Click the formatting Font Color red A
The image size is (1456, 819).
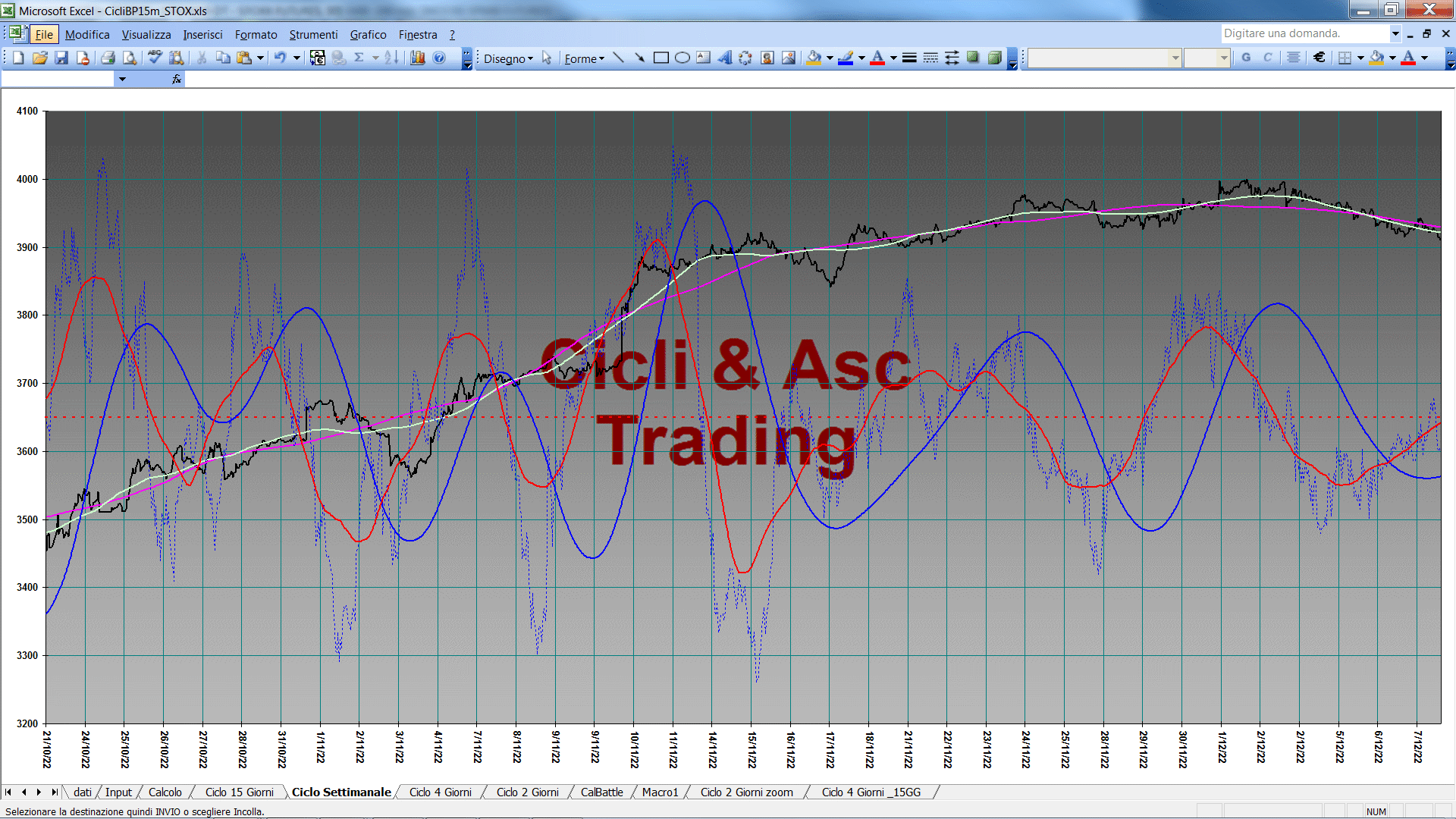pyautogui.click(x=1408, y=58)
